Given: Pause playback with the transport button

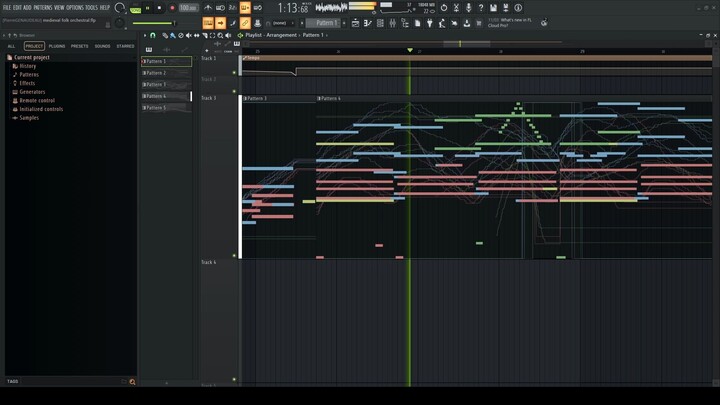Looking at the screenshot, I should [x=148, y=8].
